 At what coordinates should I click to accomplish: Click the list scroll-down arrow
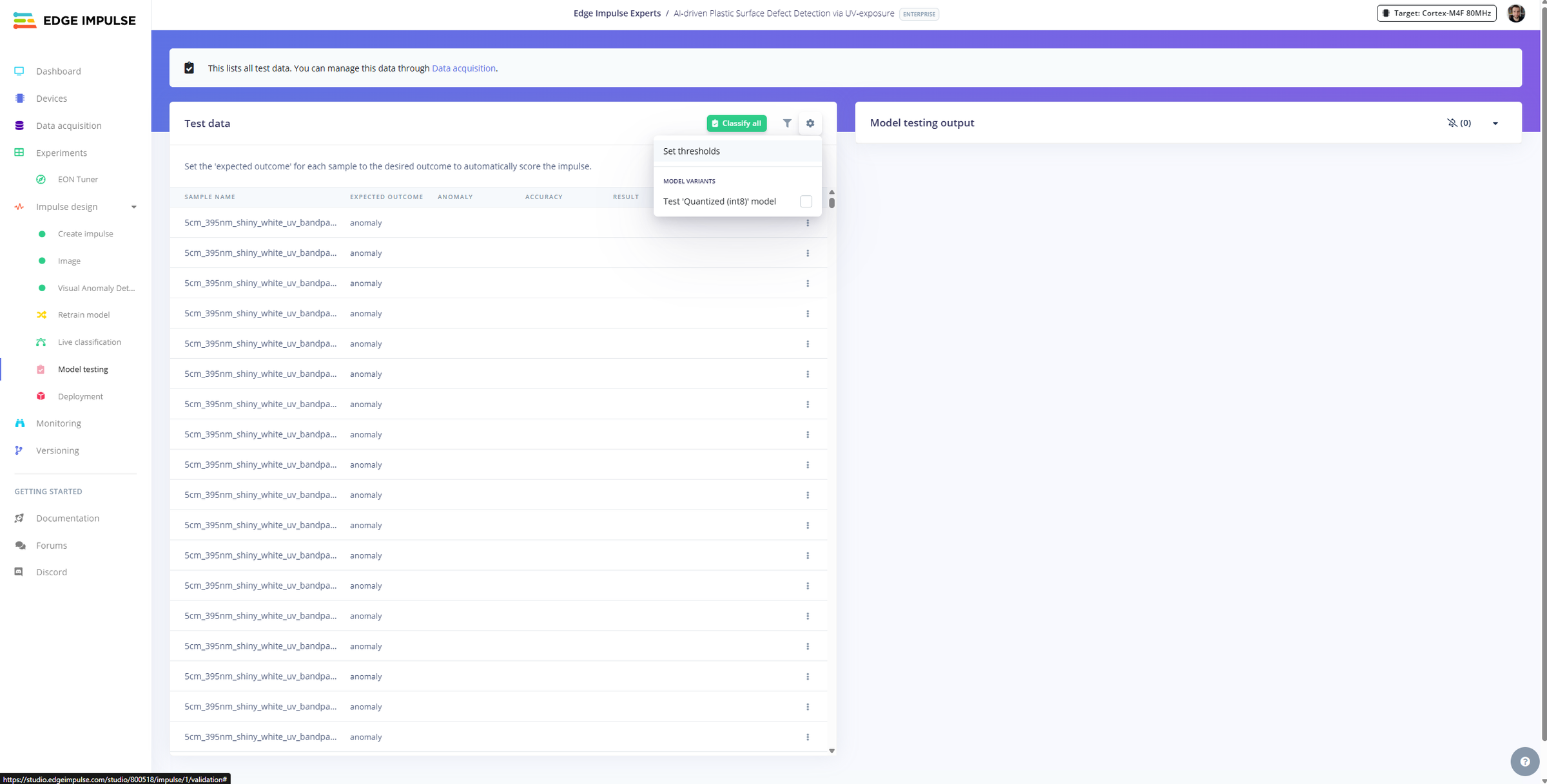point(832,751)
